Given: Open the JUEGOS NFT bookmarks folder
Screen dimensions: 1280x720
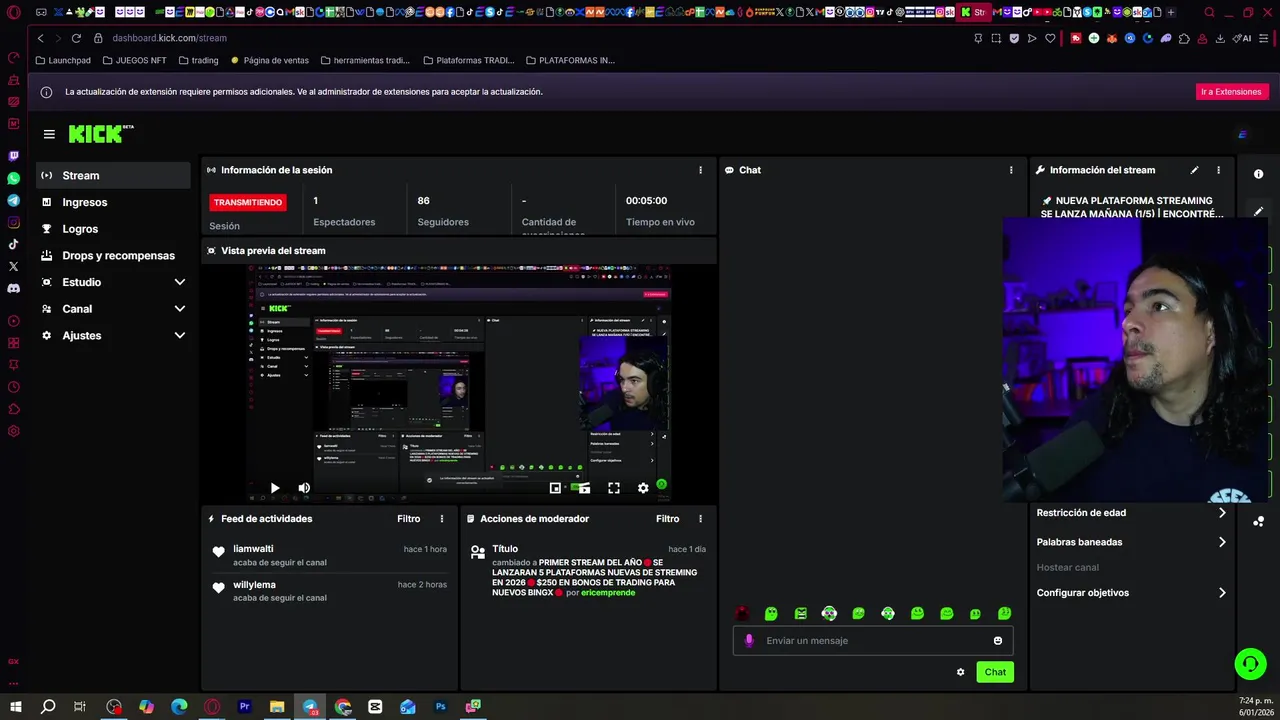Looking at the screenshot, I should pyautogui.click(x=134, y=60).
